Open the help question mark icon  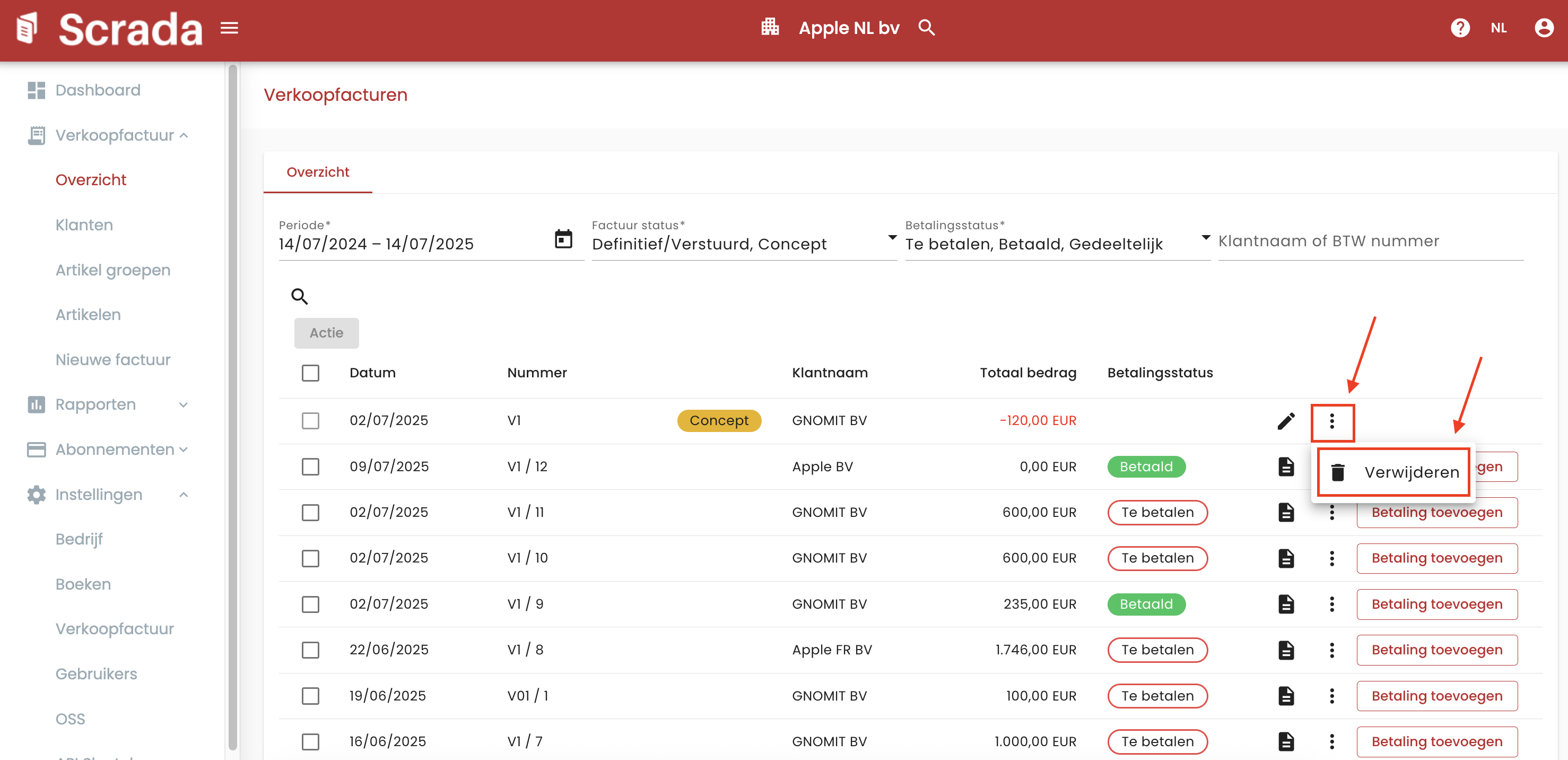1459,28
